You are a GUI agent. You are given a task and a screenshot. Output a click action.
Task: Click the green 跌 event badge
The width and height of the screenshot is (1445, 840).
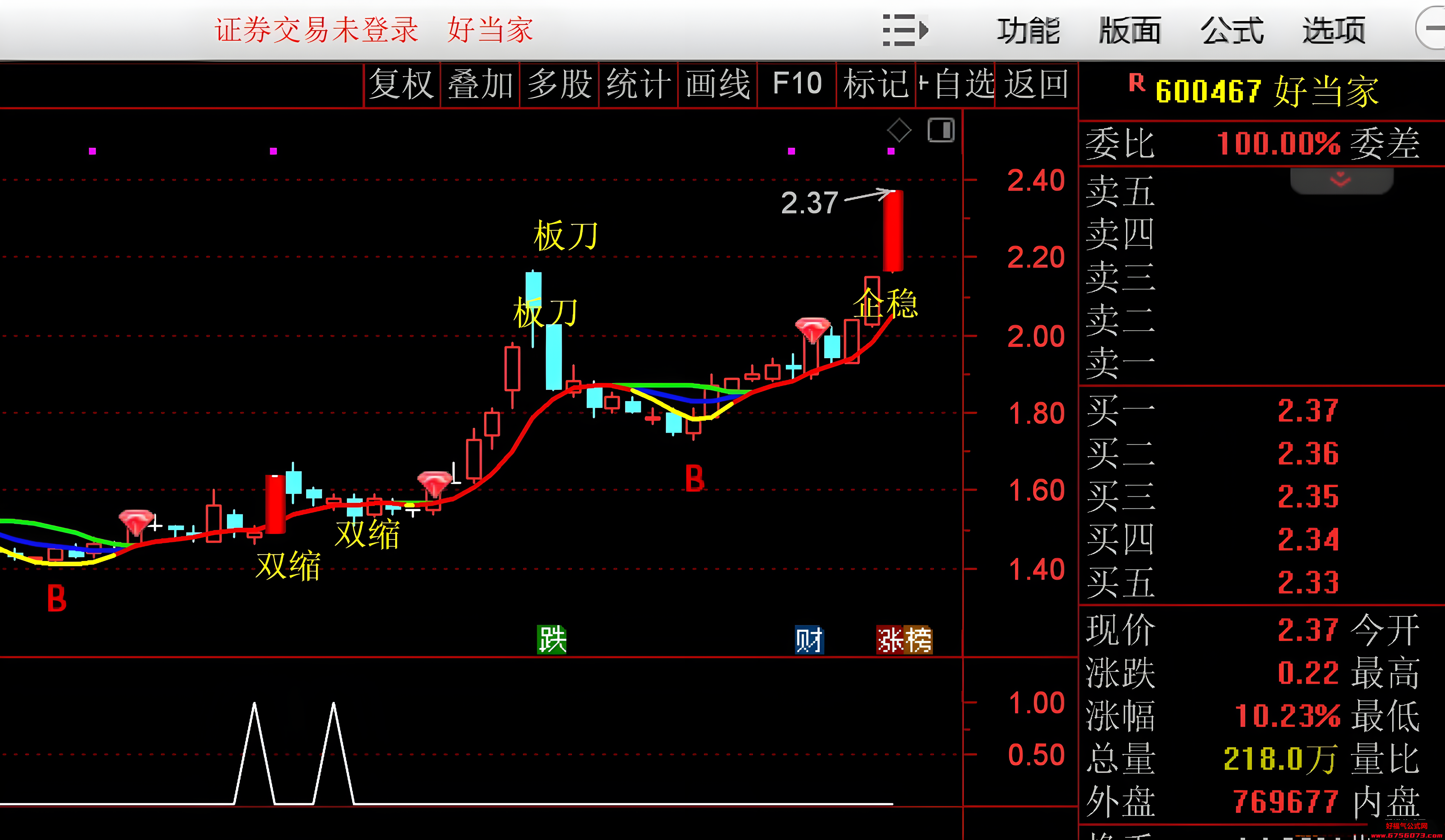tap(552, 639)
